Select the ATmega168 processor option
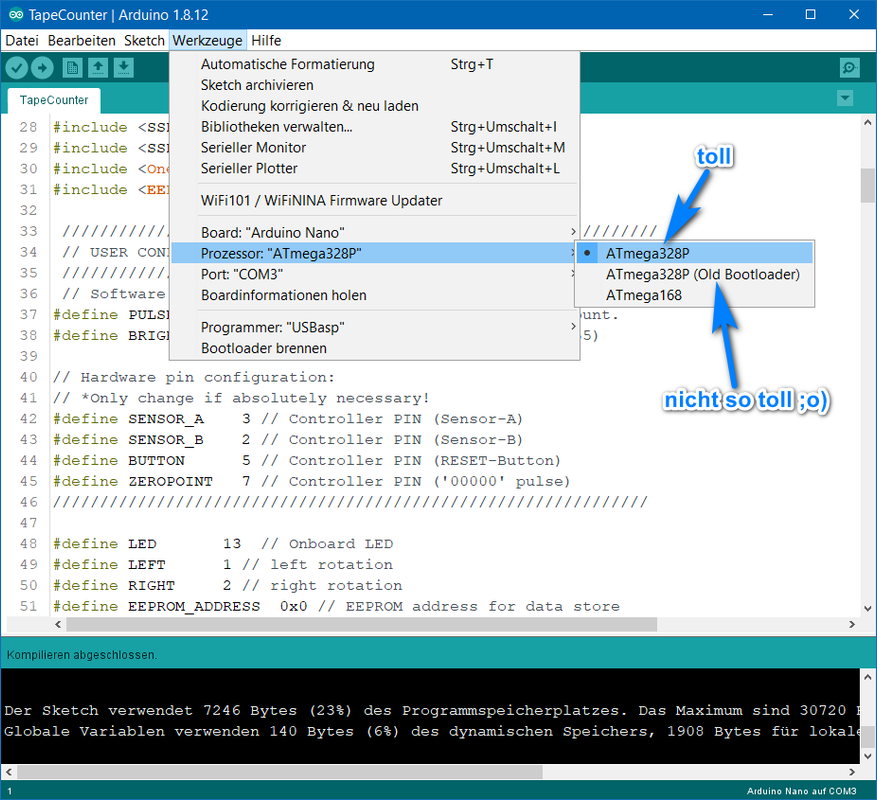This screenshot has width=877, height=800. click(694, 295)
